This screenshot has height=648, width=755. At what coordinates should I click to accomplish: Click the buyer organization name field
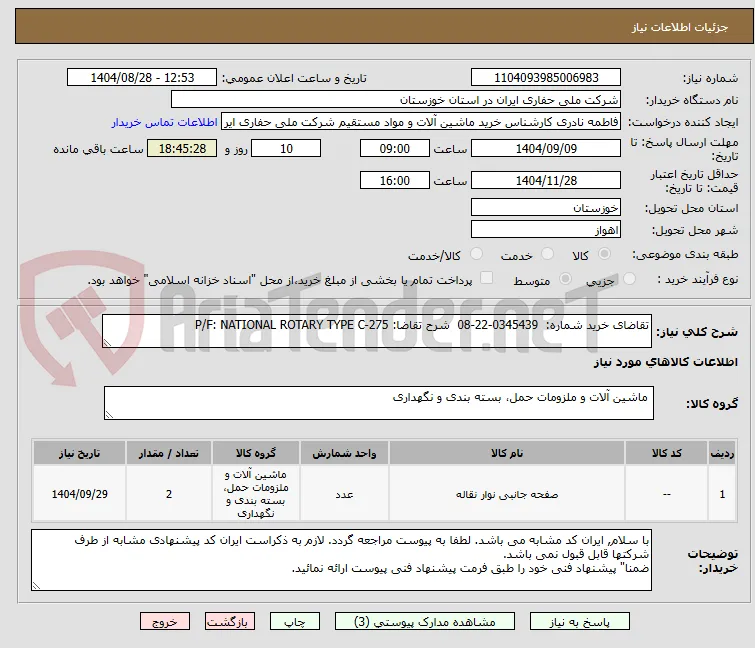coord(395,100)
